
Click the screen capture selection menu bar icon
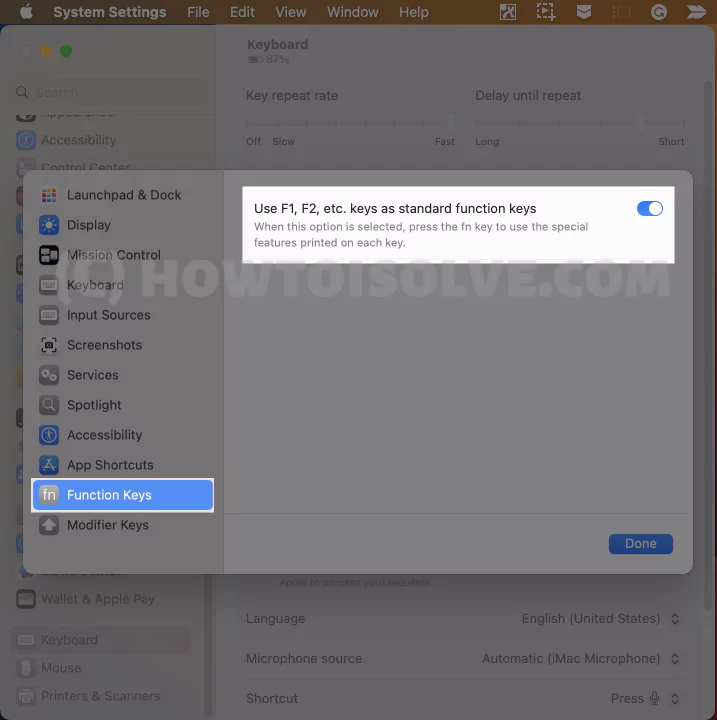point(546,12)
